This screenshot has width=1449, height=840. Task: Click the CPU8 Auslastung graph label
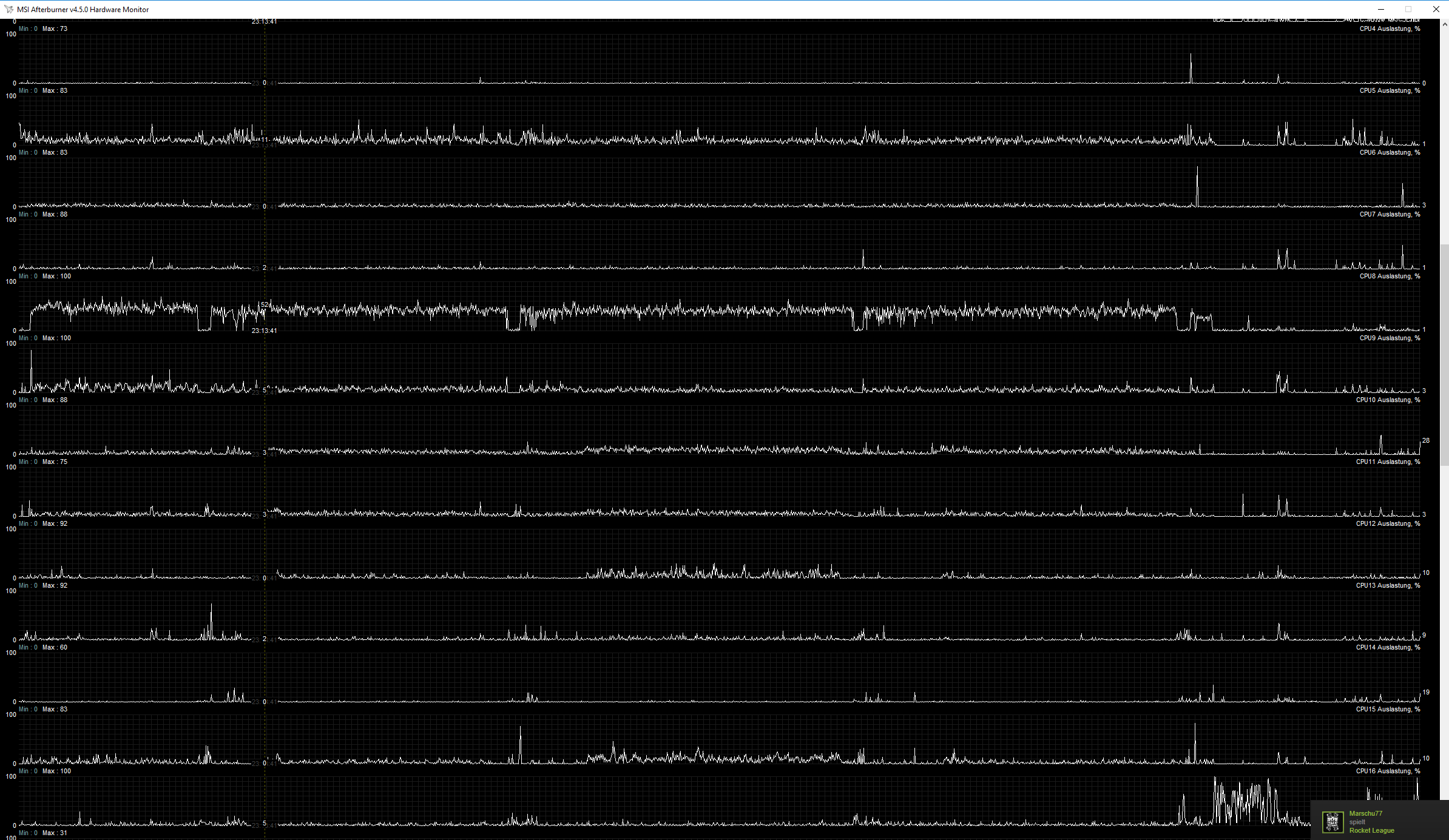pyautogui.click(x=1389, y=276)
